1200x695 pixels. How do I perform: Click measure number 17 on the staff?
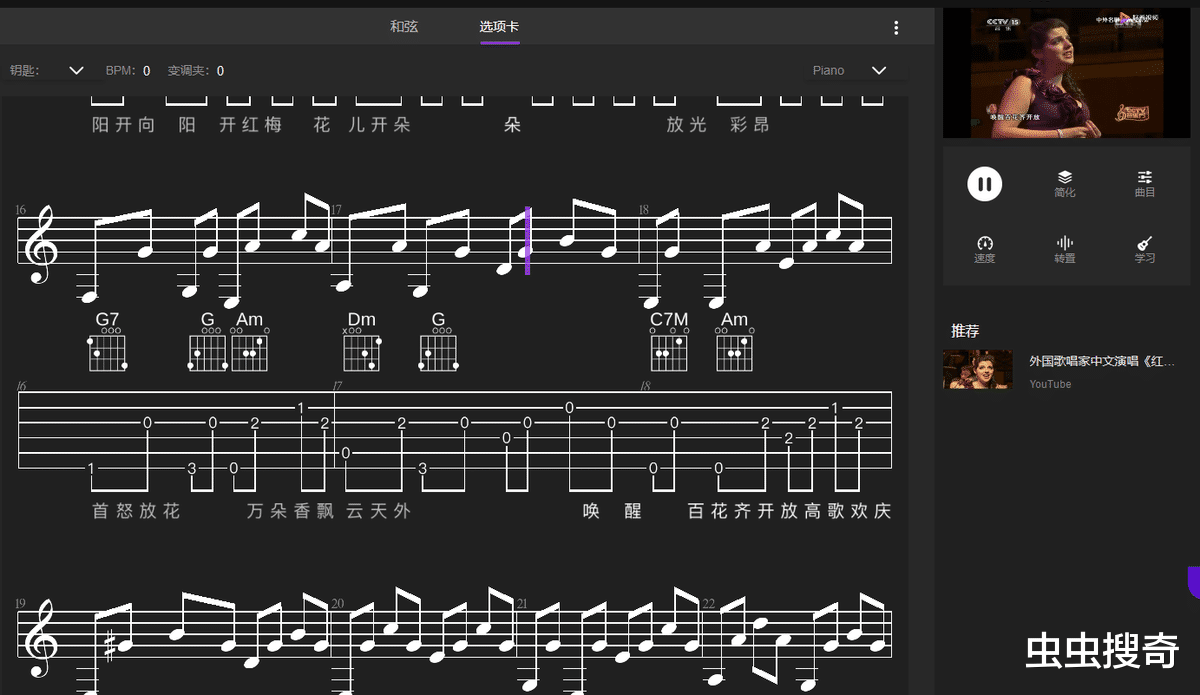click(x=337, y=210)
